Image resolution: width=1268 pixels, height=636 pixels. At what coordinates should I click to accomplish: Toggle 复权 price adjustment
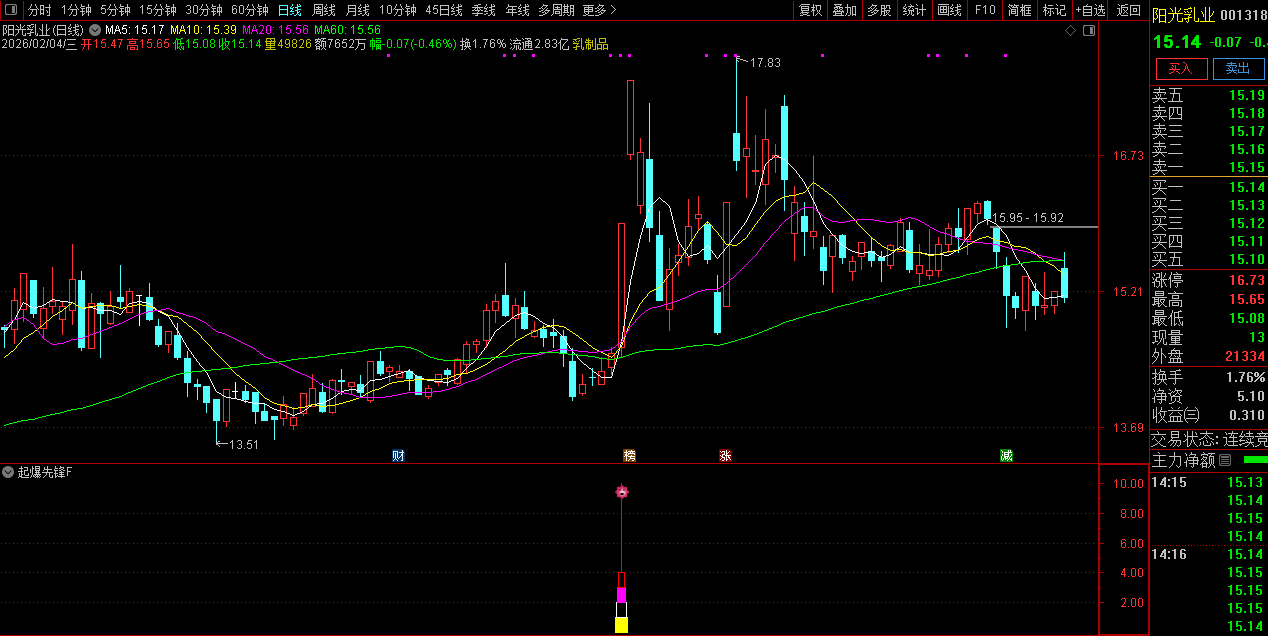tap(810, 10)
